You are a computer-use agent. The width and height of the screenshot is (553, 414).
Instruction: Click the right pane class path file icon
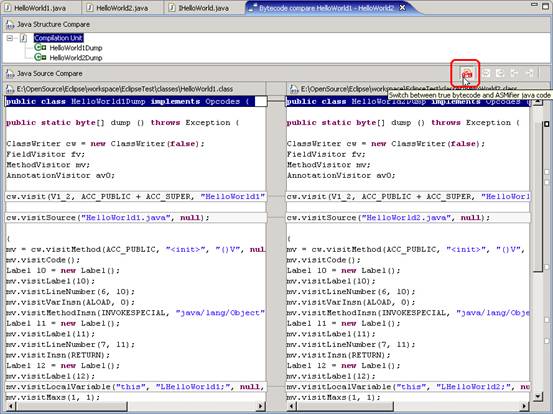click(x=293, y=89)
